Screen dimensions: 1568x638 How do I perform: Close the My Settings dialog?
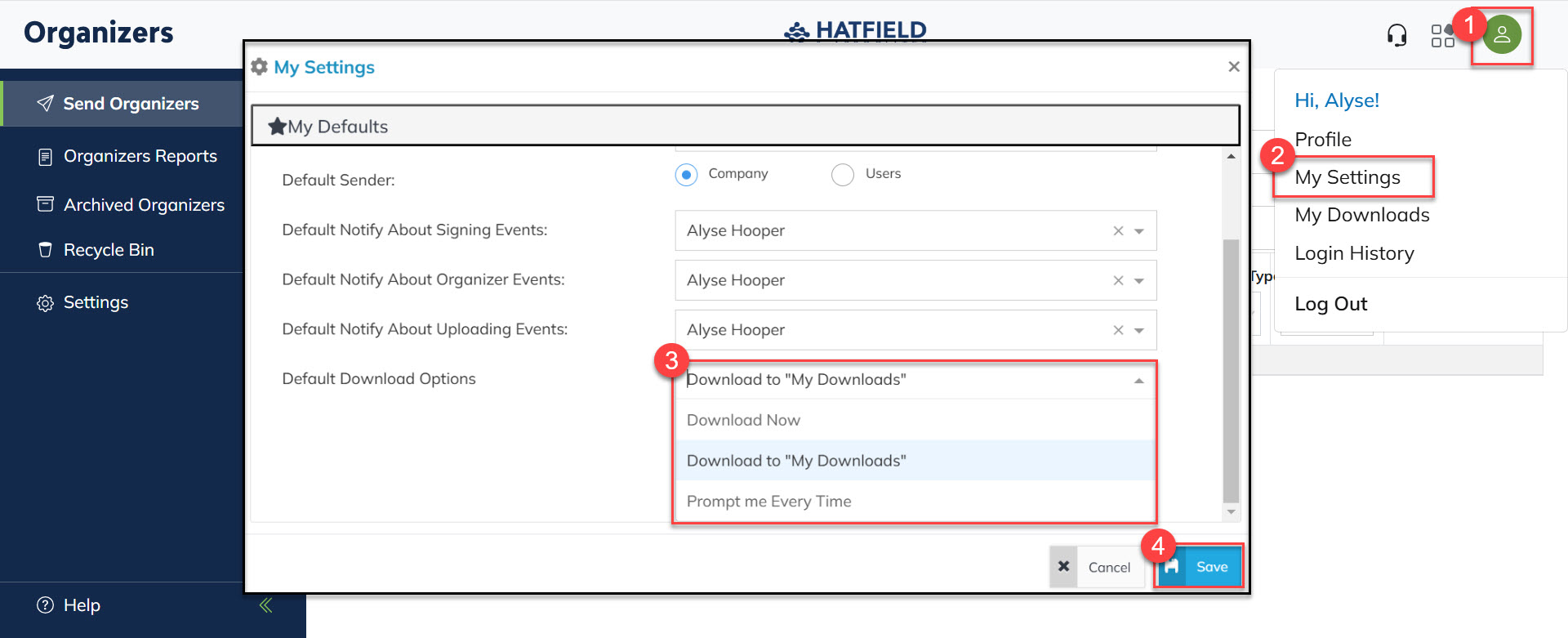click(x=1233, y=67)
